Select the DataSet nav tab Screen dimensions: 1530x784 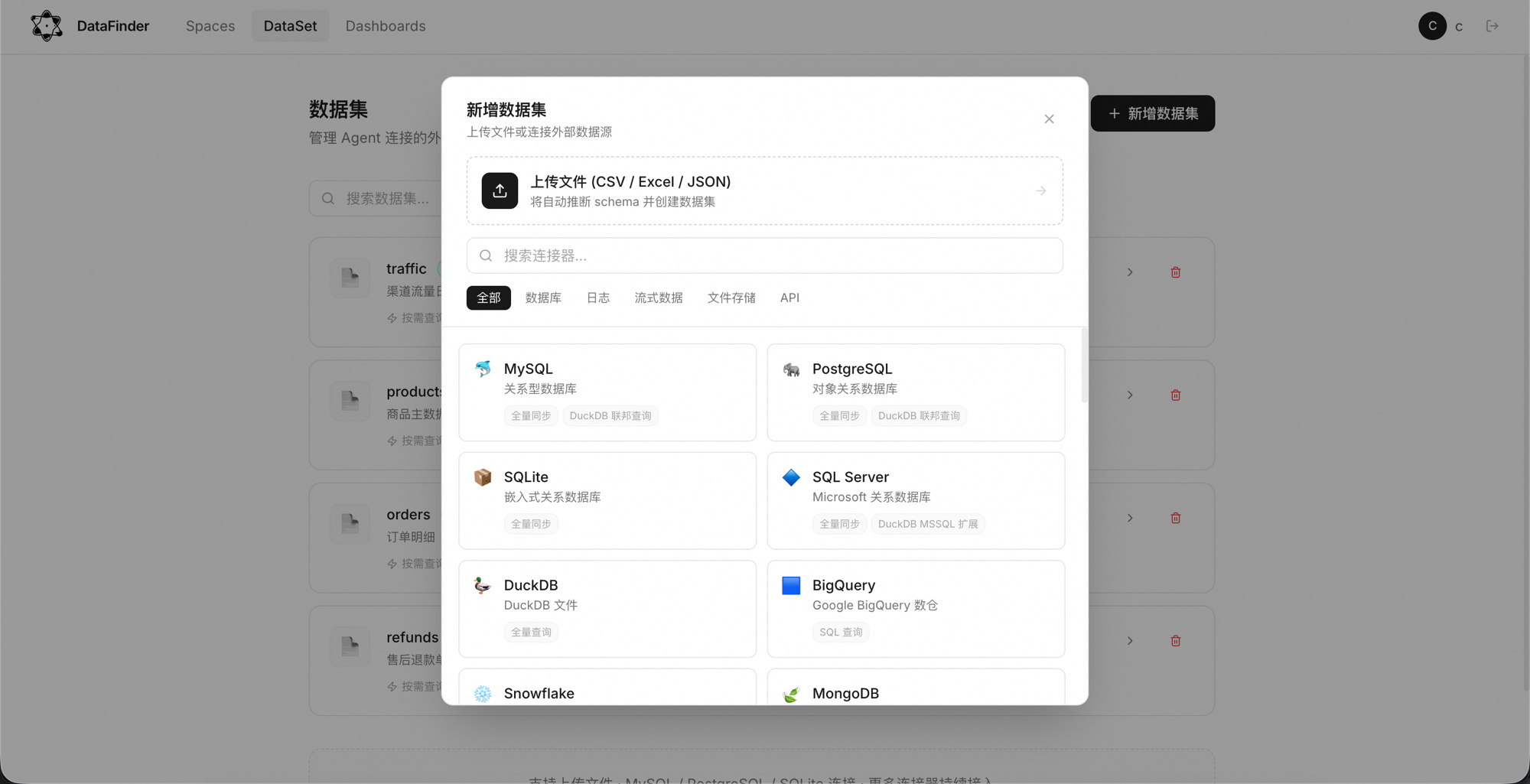coord(290,26)
